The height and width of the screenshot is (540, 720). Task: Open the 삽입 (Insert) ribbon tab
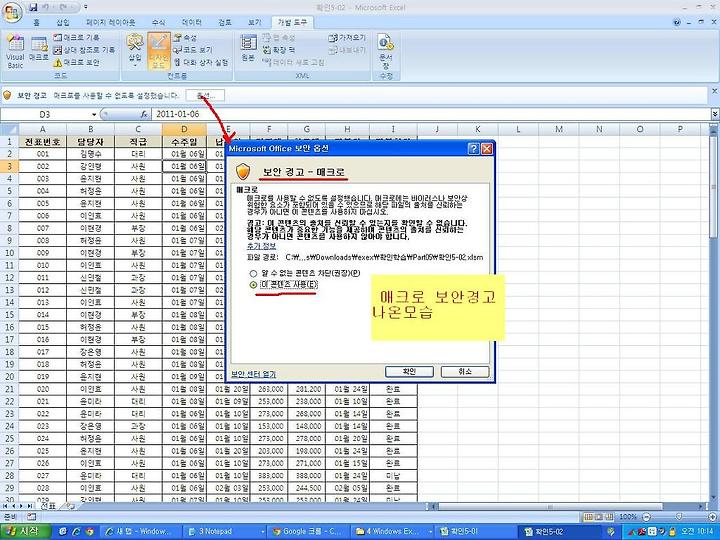coord(62,22)
